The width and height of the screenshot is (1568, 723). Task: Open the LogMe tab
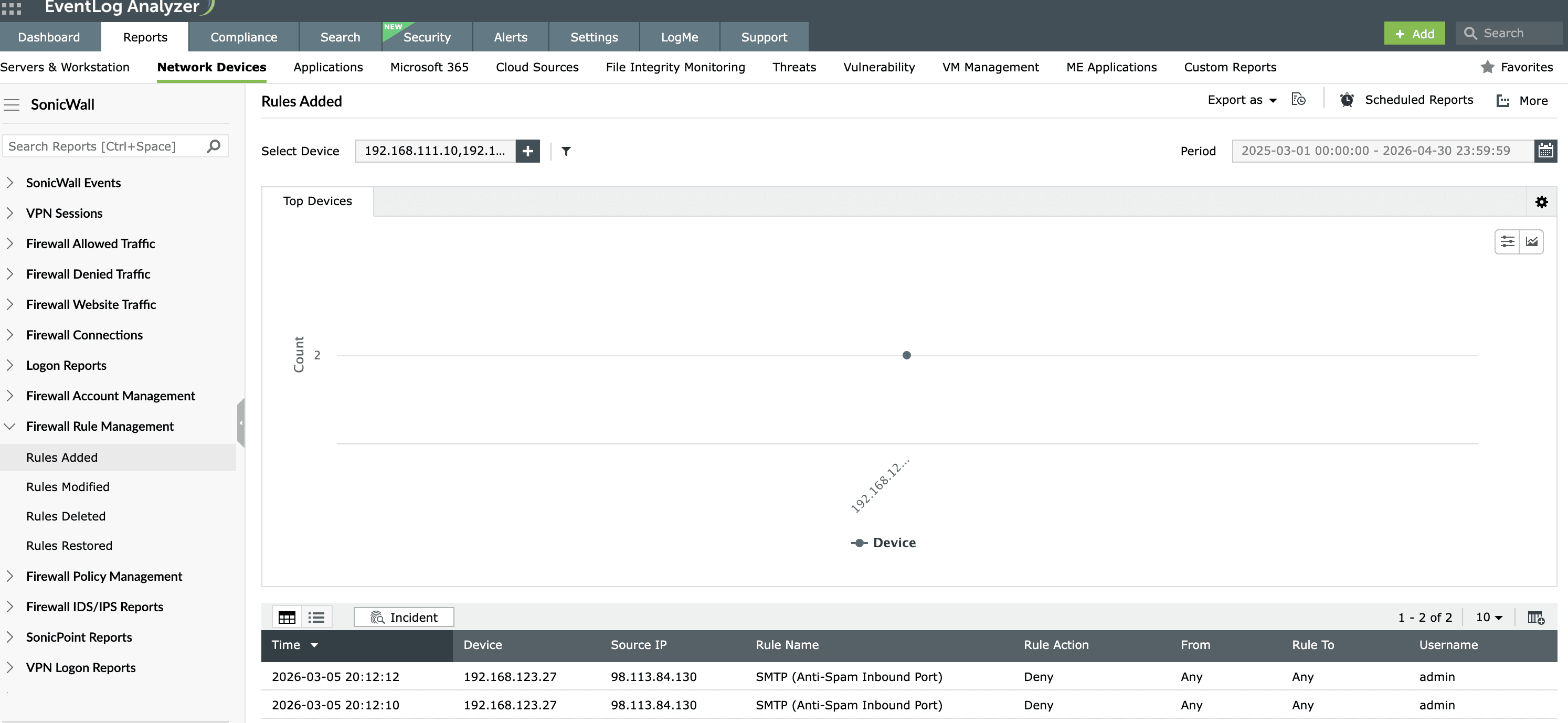click(679, 37)
